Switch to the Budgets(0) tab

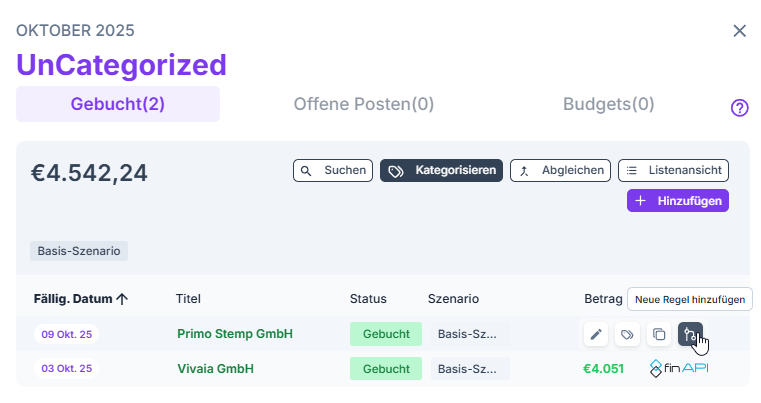608,104
